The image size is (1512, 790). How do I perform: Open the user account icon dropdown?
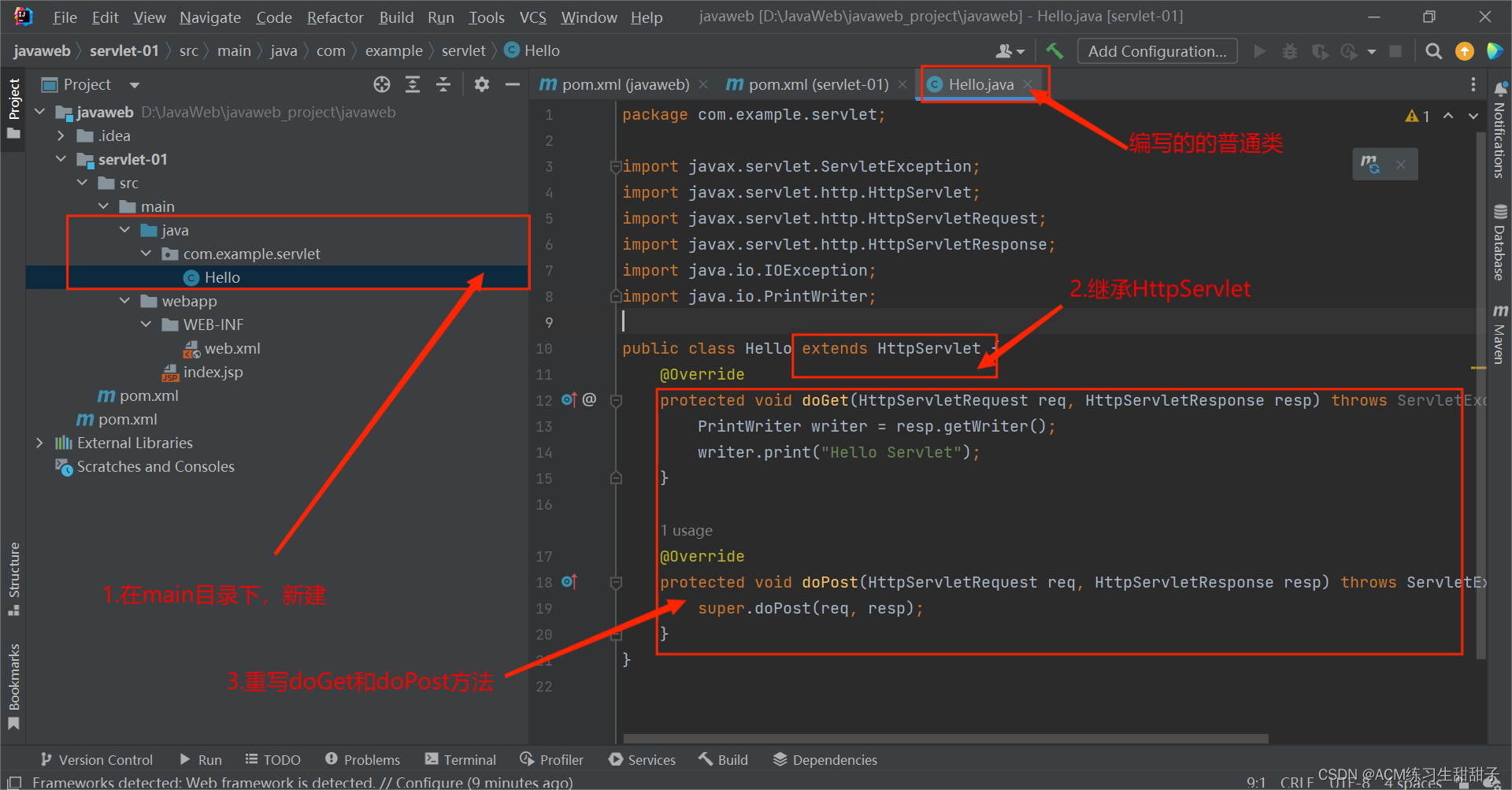point(1010,51)
